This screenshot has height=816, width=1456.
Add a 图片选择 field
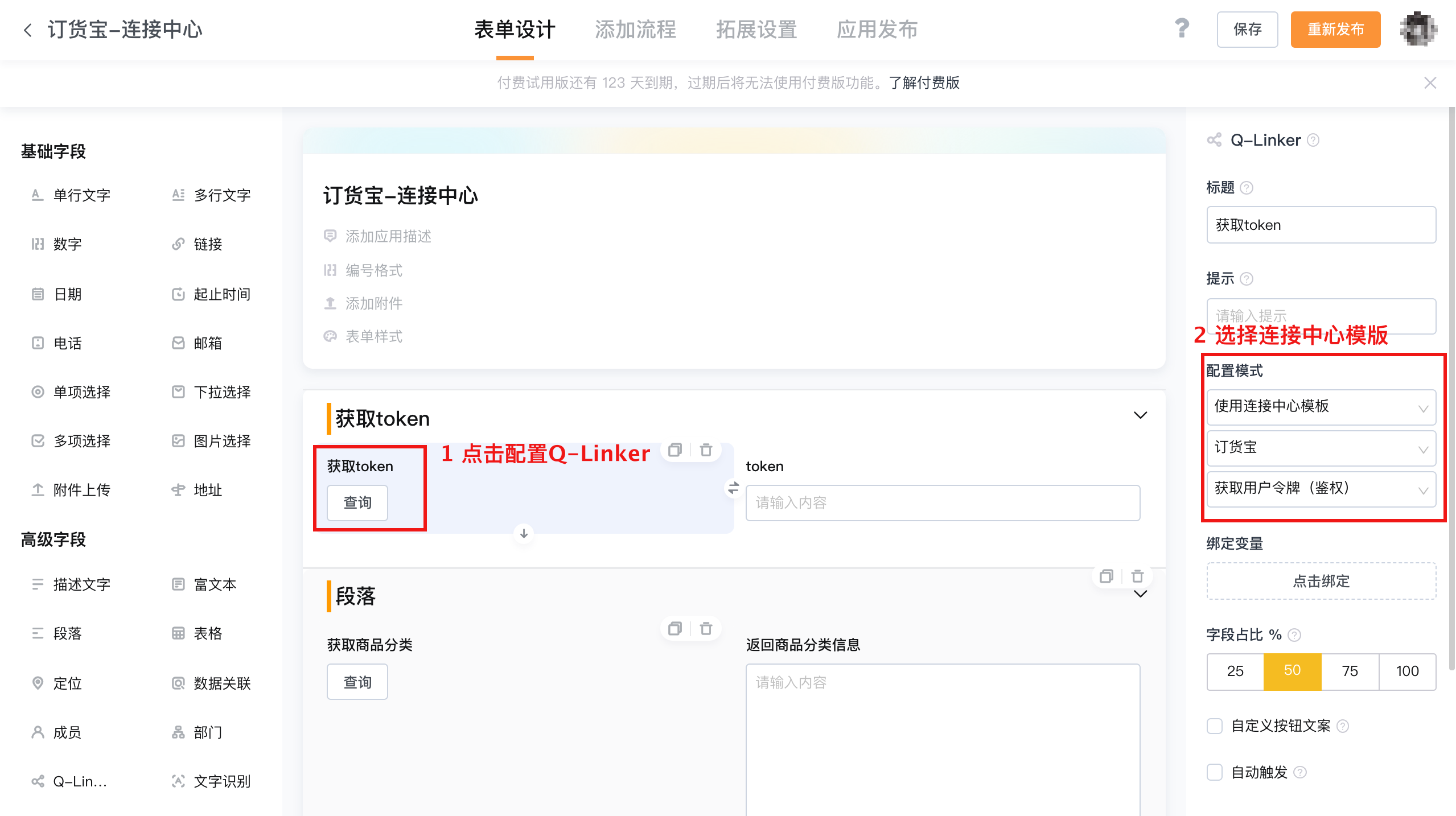point(211,441)
